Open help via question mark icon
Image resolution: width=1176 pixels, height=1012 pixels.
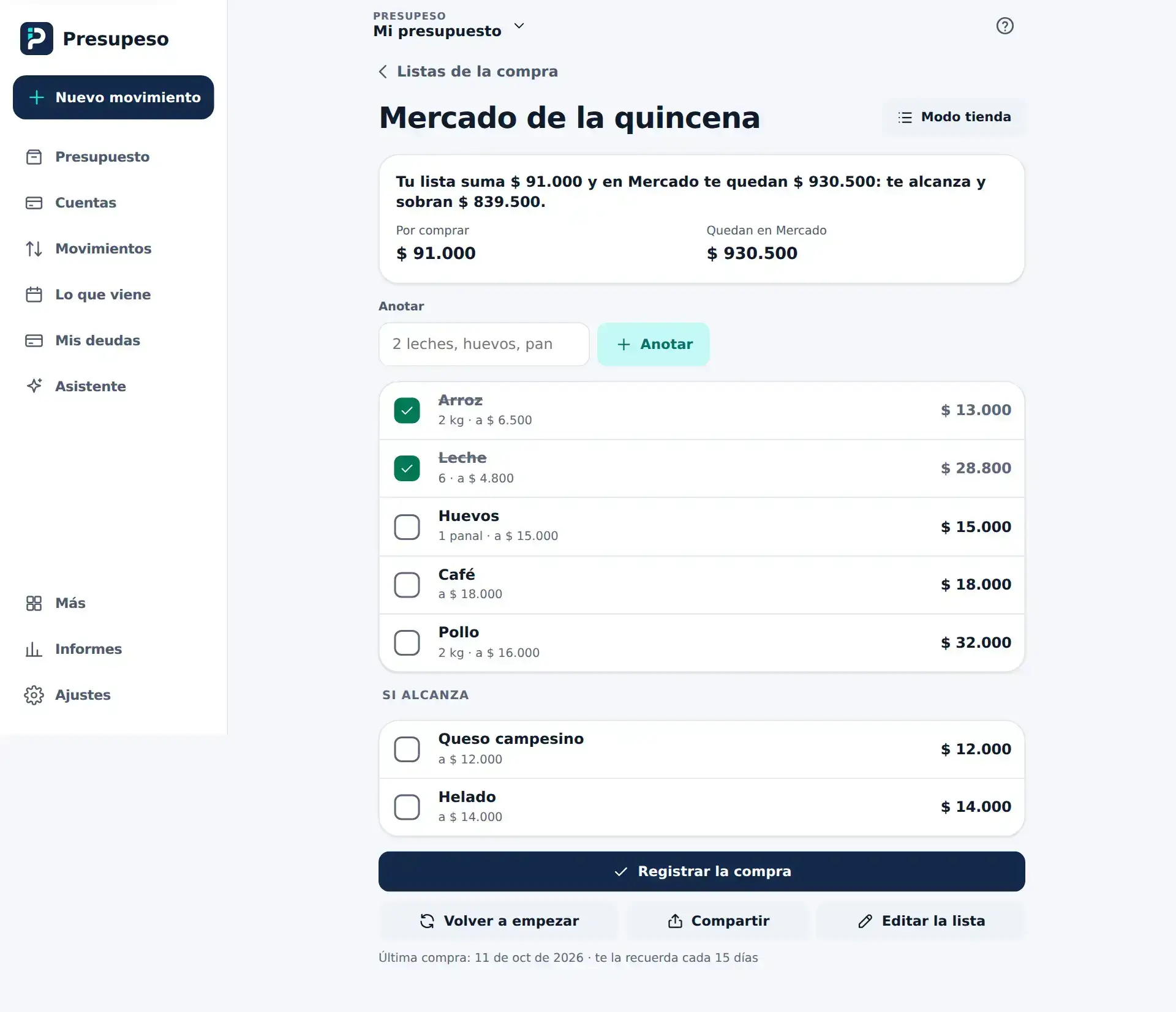tap(1005, 26)
